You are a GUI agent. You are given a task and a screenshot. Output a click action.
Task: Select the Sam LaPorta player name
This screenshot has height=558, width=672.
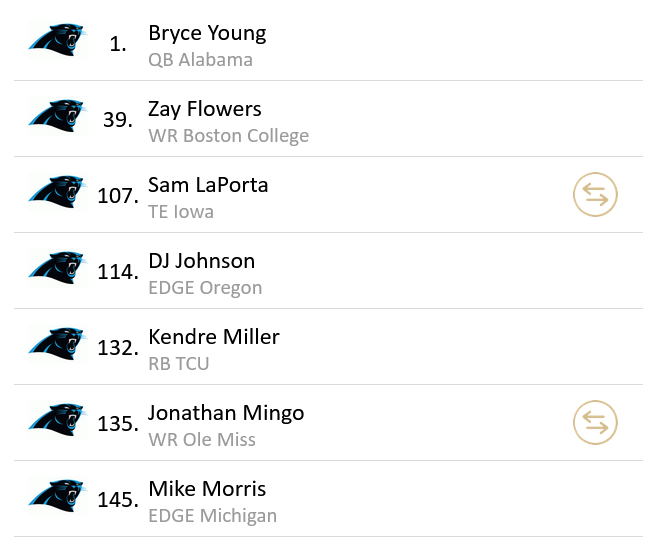click(x=208, y=185)
